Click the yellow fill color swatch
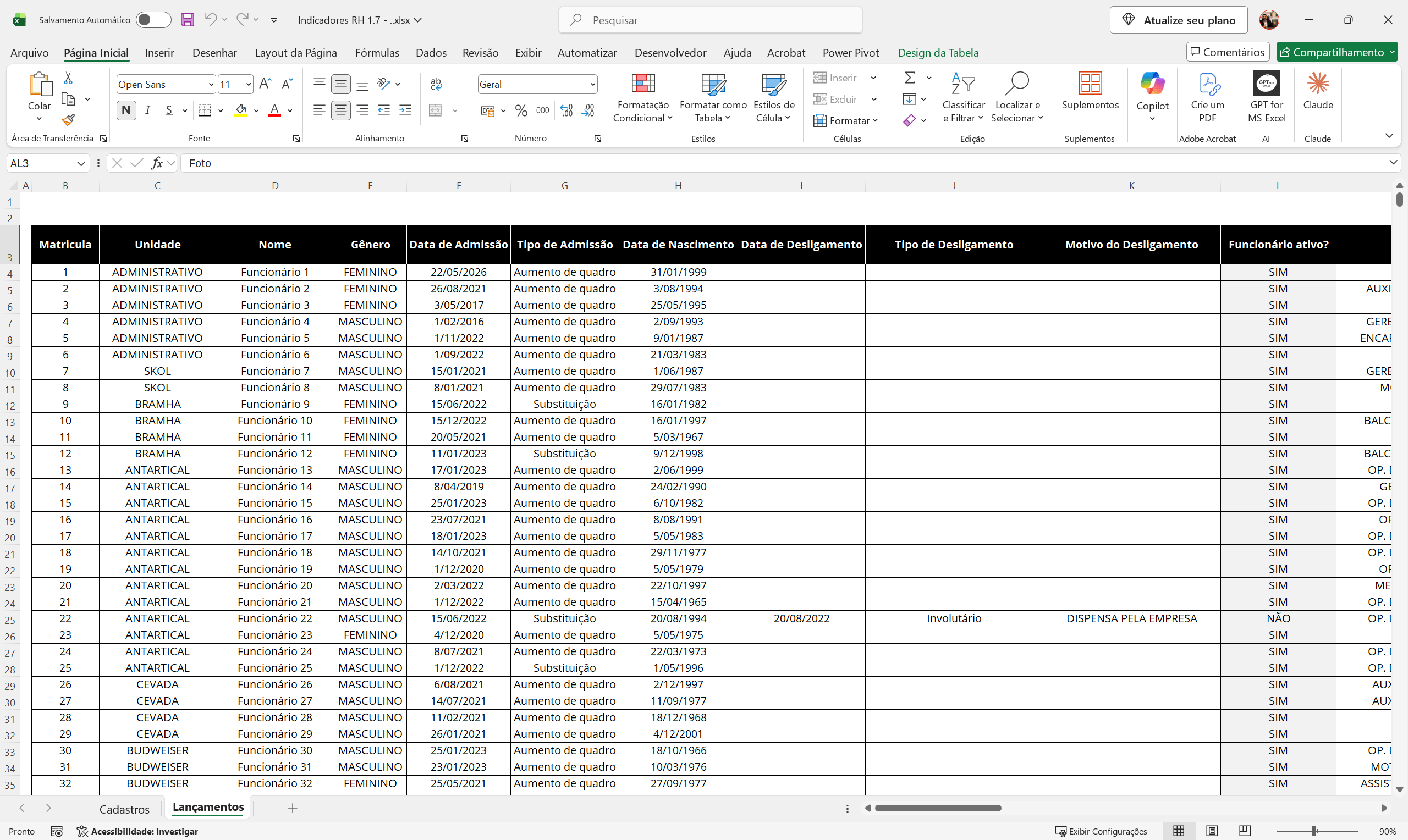 tap(240, 110)
